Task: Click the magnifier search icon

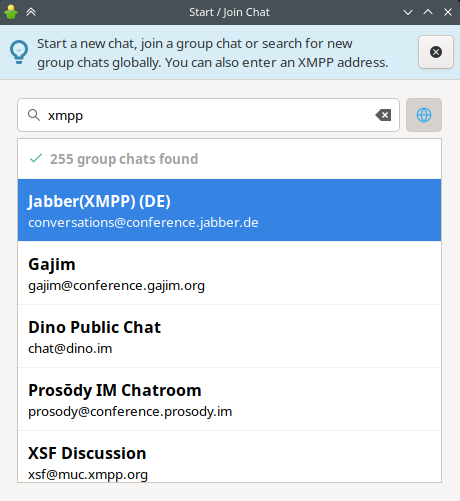Action: [x=34, y=115]
